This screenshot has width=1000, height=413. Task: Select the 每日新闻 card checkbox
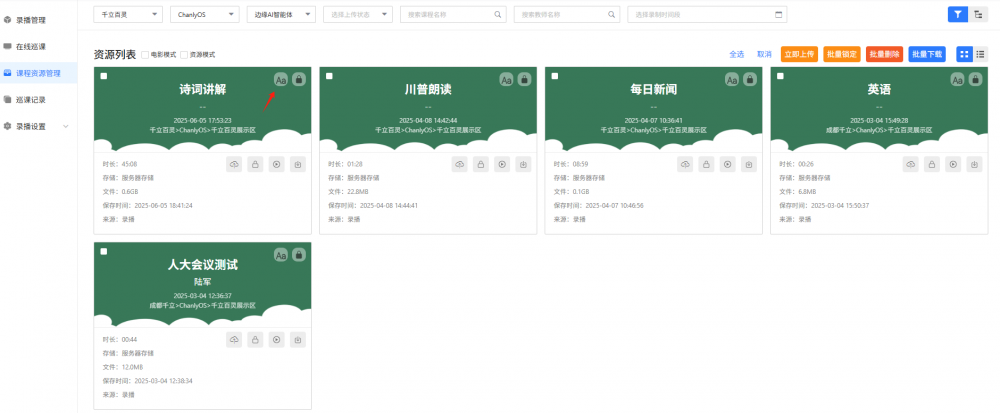tap(555, 77)
